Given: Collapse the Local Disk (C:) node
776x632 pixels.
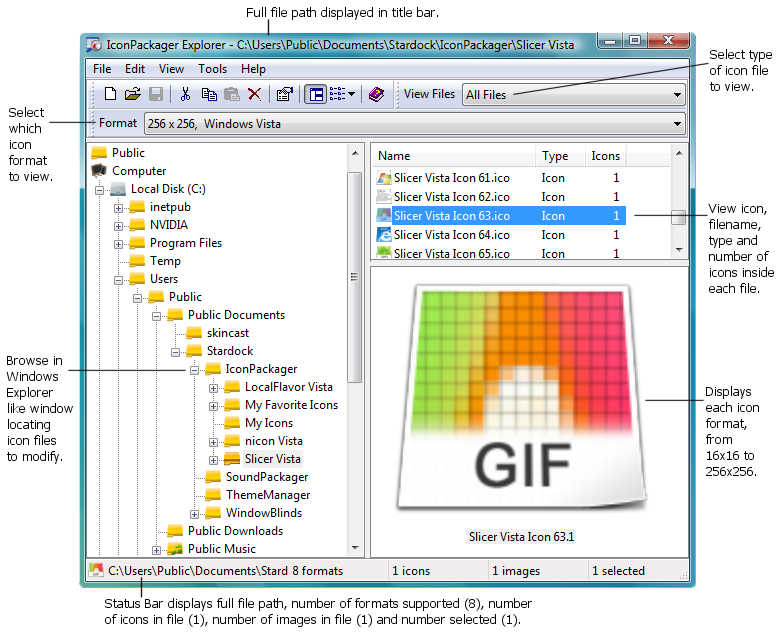Looking at the screenshot, I should 99,190.
